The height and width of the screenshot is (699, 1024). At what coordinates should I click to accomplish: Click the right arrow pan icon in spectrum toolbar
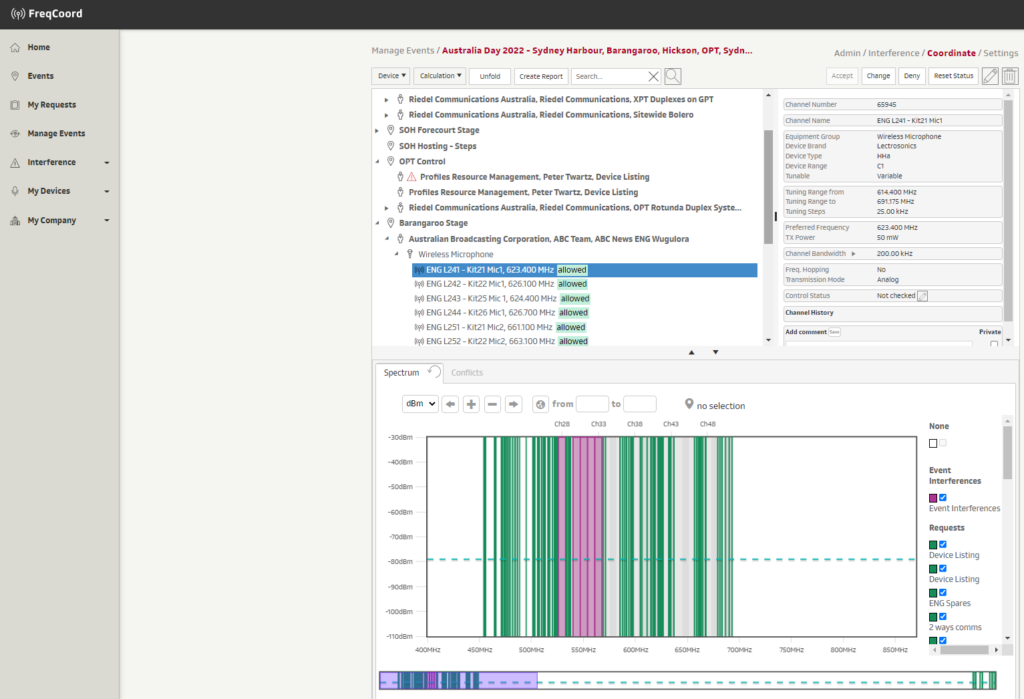click(x=512, y=405)
